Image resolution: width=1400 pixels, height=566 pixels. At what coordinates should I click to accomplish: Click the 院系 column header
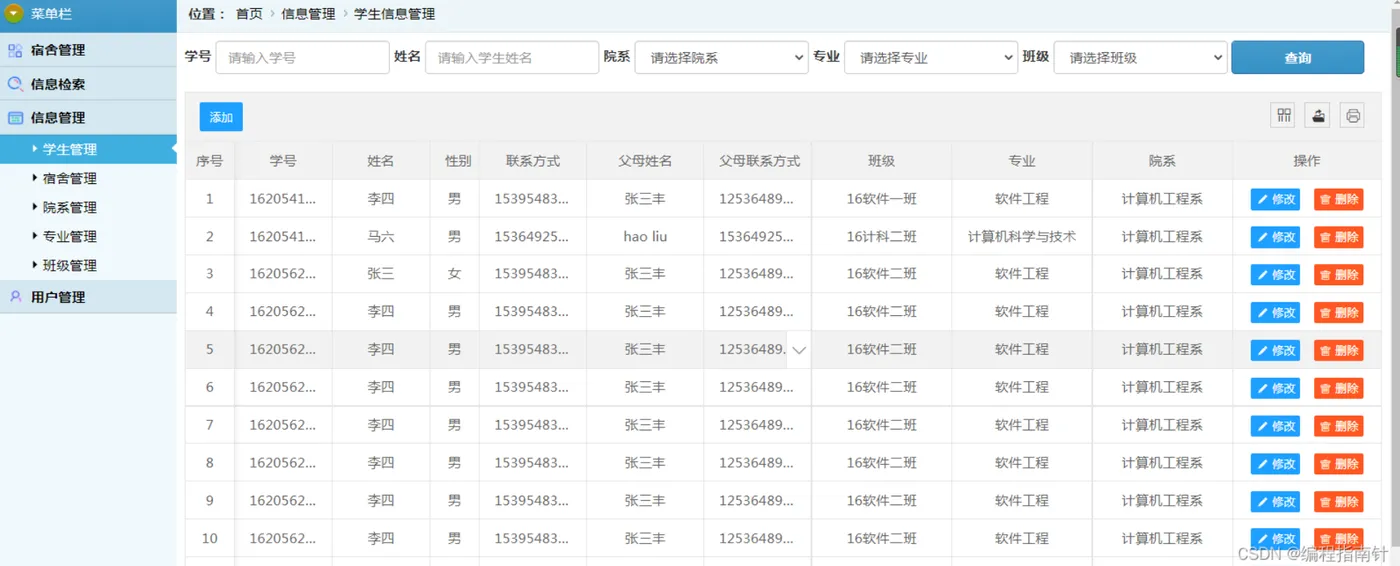pos(1162,161)
